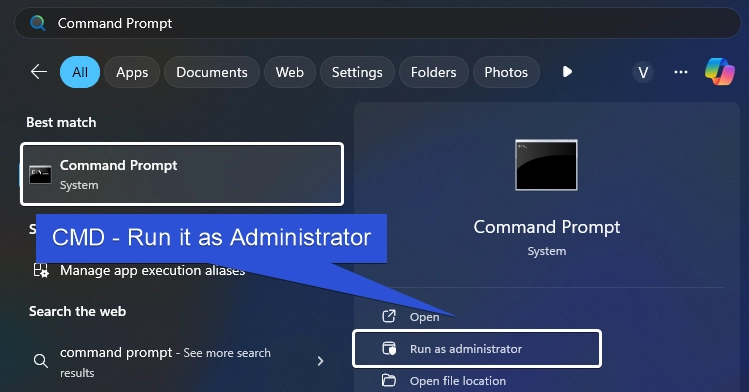Open the V user account avatar
This screenshot has height=392, width=749.
643,73
